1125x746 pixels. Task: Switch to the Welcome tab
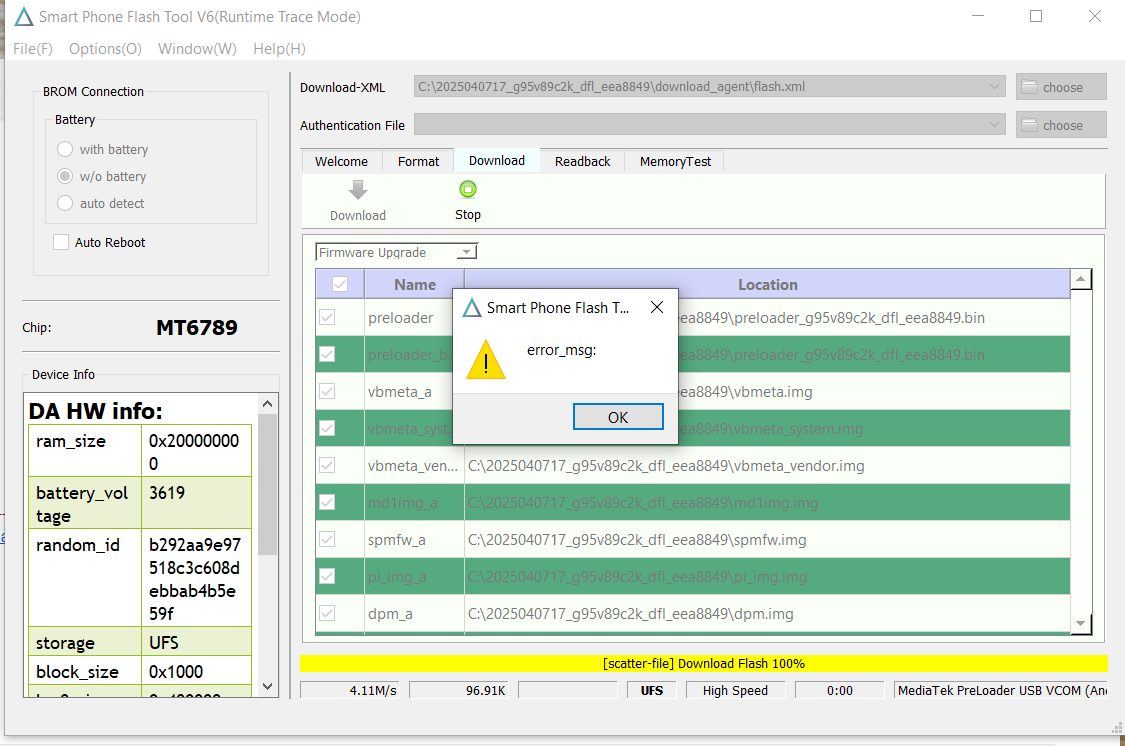tap(342, 161)
